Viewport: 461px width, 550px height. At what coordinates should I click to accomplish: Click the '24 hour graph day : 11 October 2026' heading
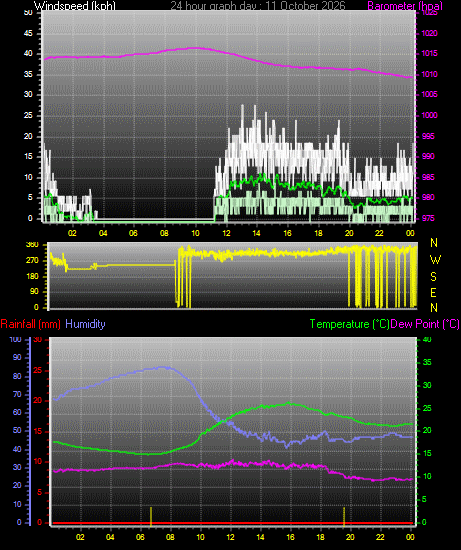[x=258, y=6]
